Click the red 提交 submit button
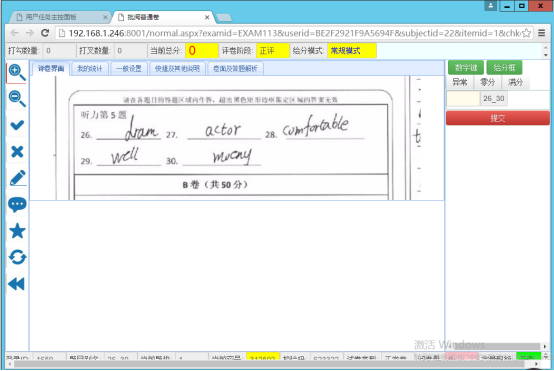The image size is (554, 371). (497, 118)
